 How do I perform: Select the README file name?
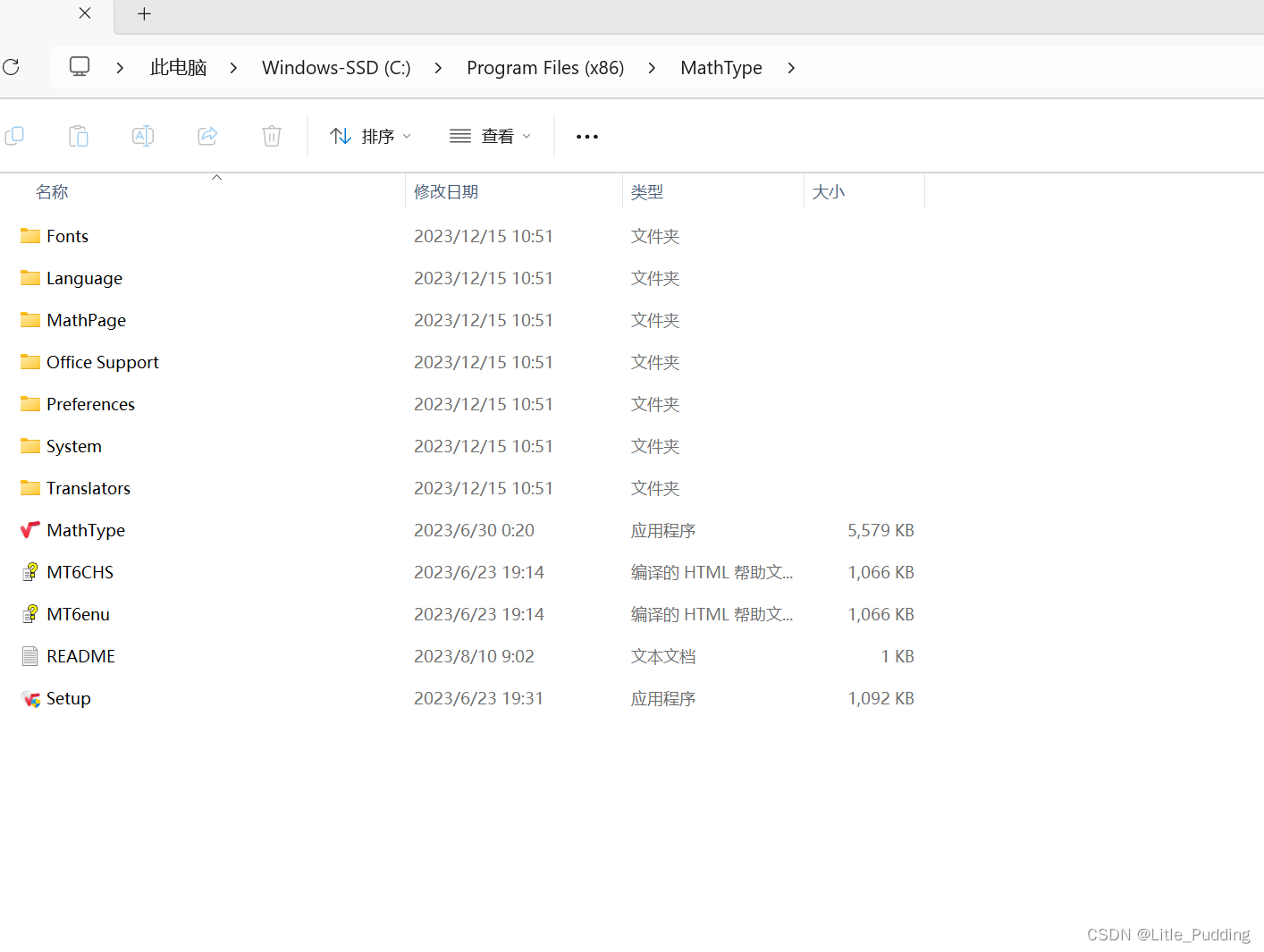(x=80, y=656)
